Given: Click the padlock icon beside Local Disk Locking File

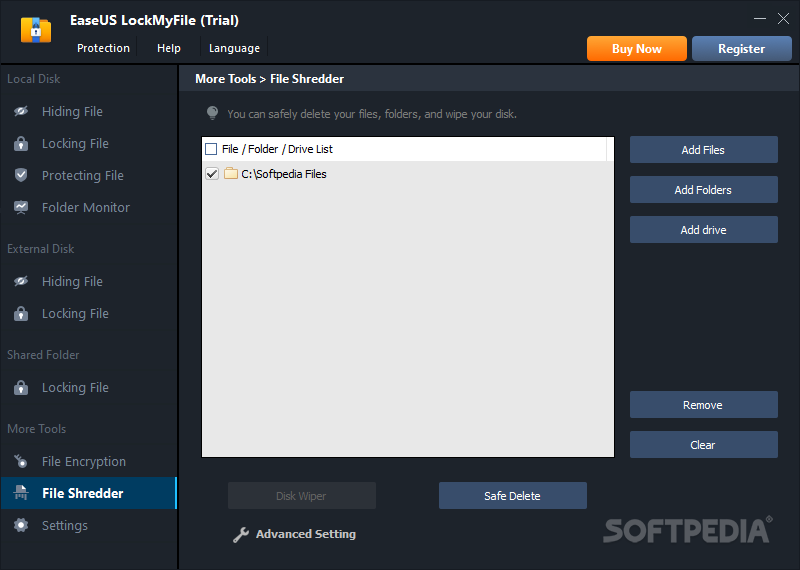Looking at the screenshot, I should coord(21,143).
